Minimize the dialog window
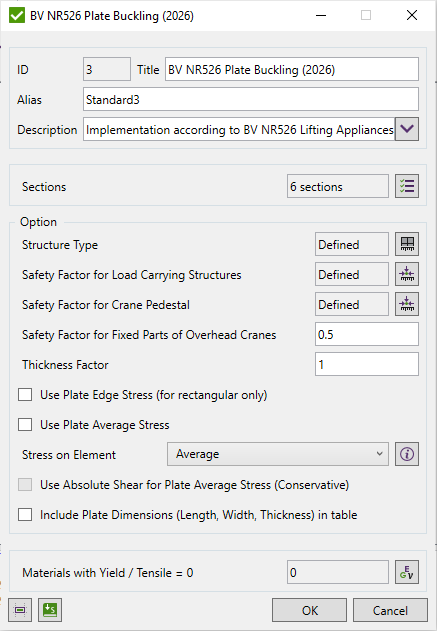Viewport: 437px width, 631px height. tap(321, 15)
